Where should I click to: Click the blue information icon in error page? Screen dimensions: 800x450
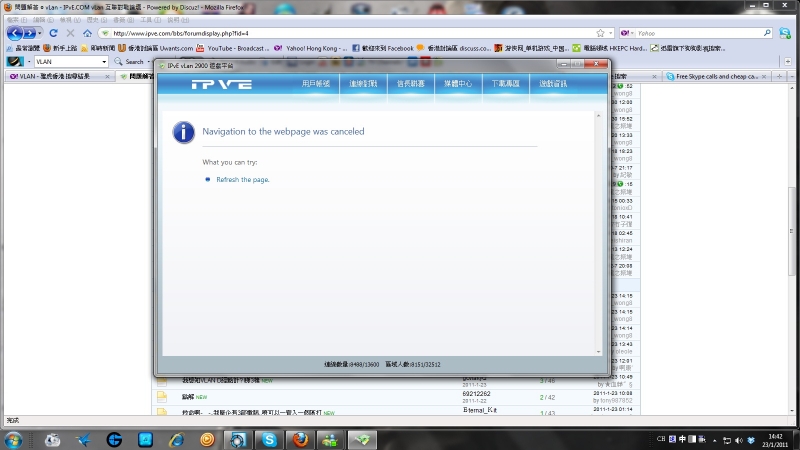coord(183,133)
